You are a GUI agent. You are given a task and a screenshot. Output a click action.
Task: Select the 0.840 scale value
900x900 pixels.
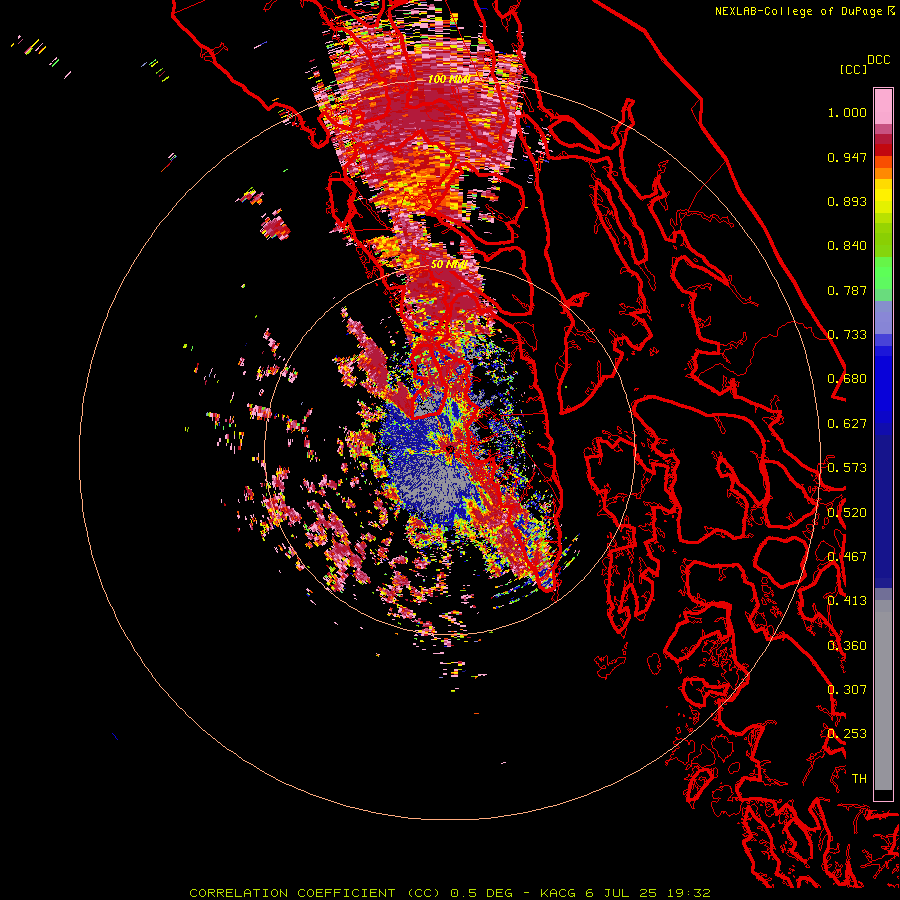tap(847, 246)
